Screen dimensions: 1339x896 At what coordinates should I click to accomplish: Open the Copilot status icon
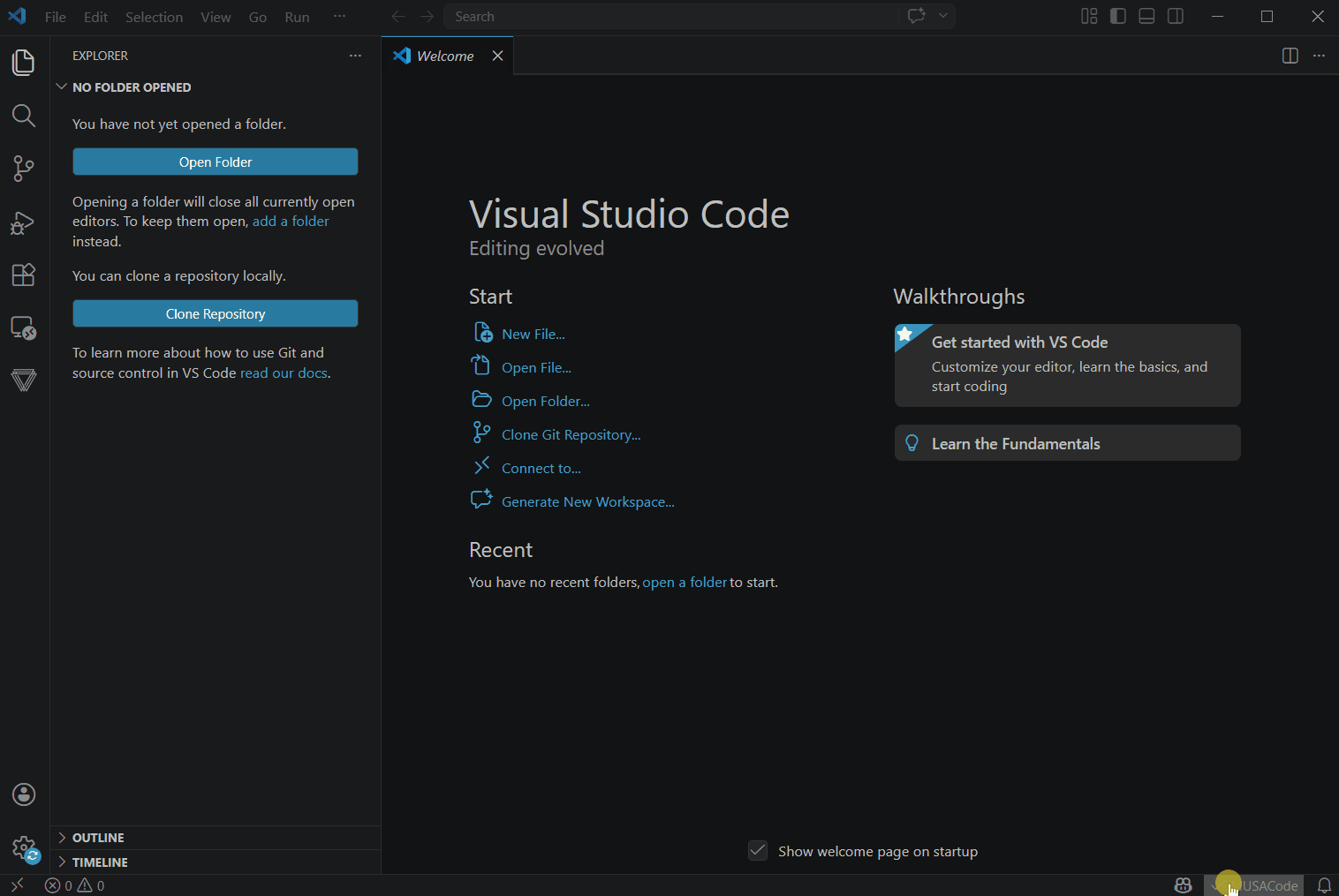1183,885
